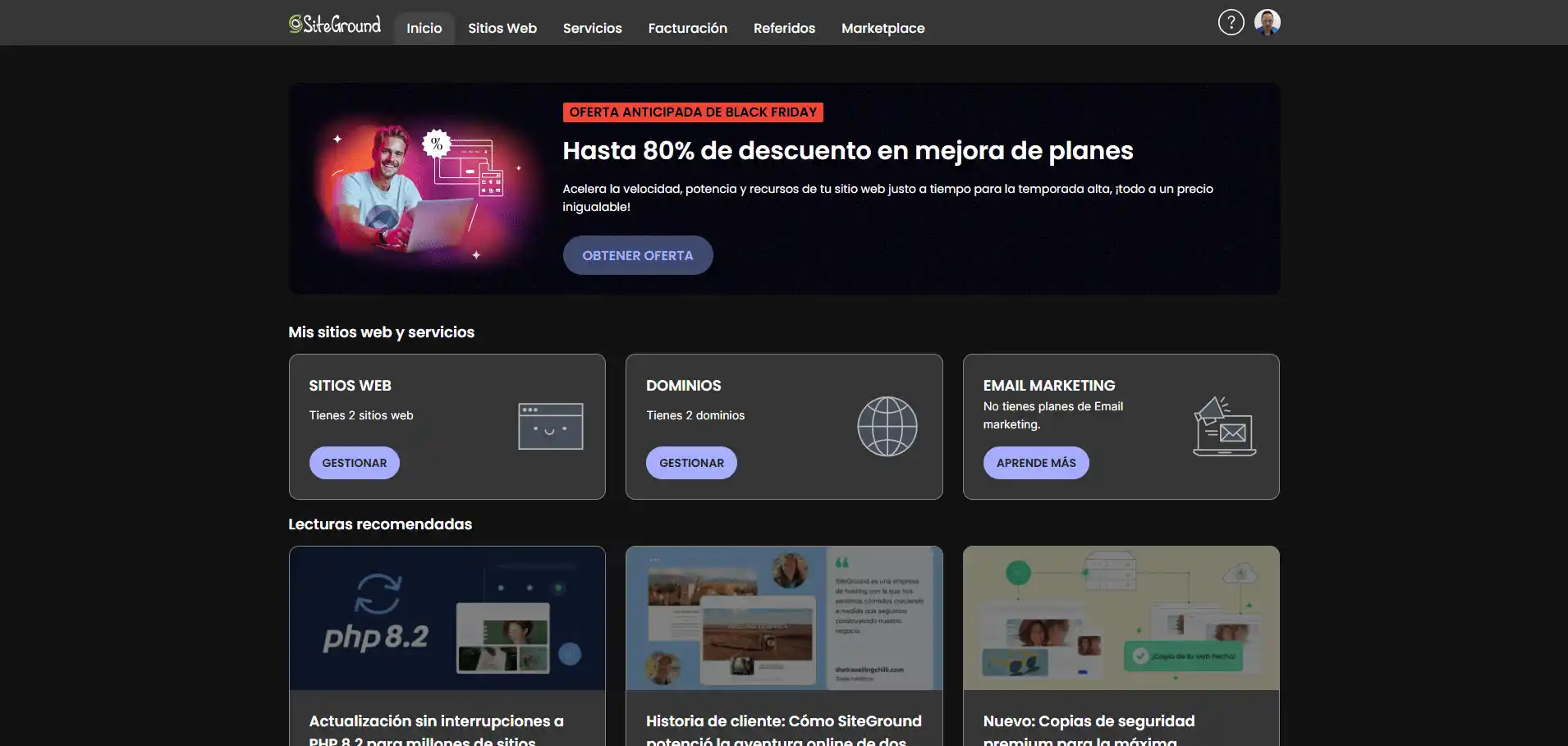Click the email megaphone icon in Email Marketing card

pos(1224,426)
